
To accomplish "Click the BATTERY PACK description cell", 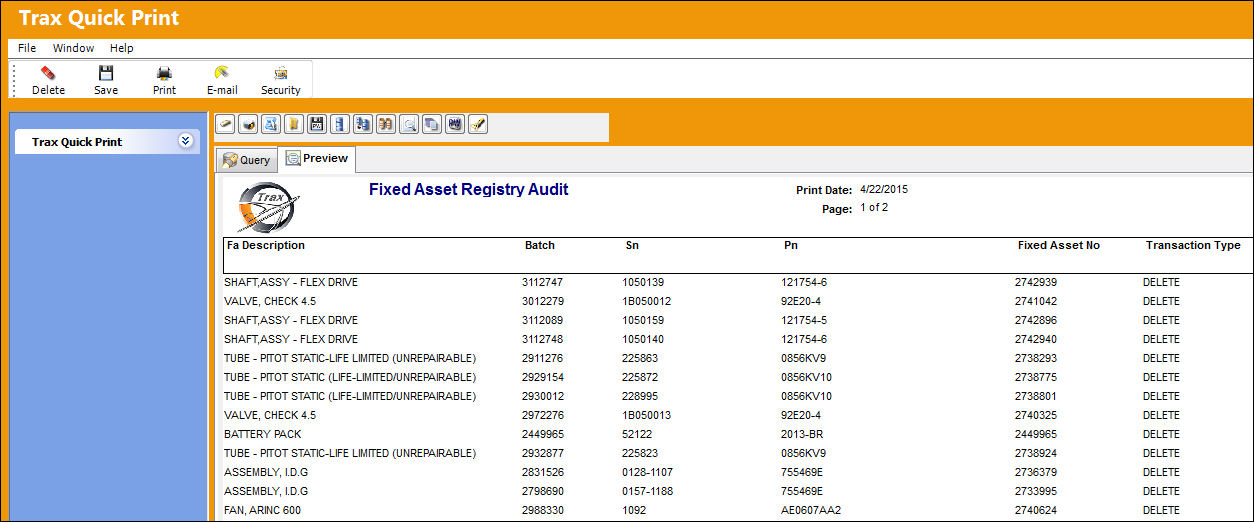I will 263,434.
